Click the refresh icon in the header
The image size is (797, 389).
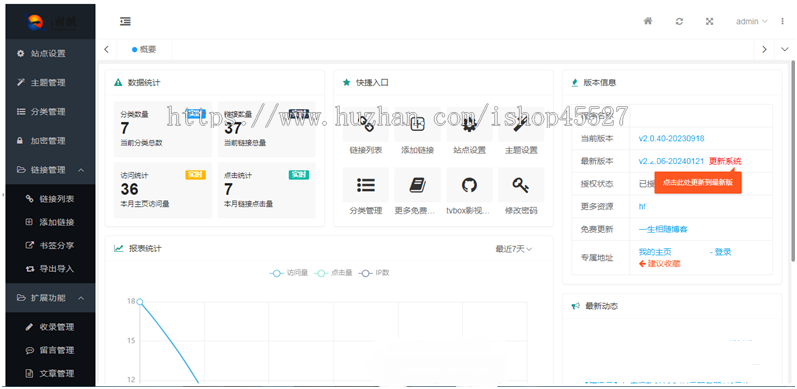[679, 21]
